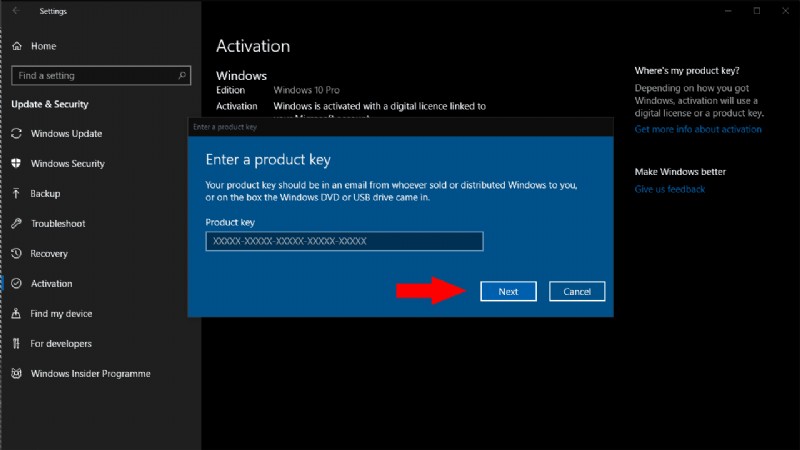Click the Give us feedback link

click(669, 189)
